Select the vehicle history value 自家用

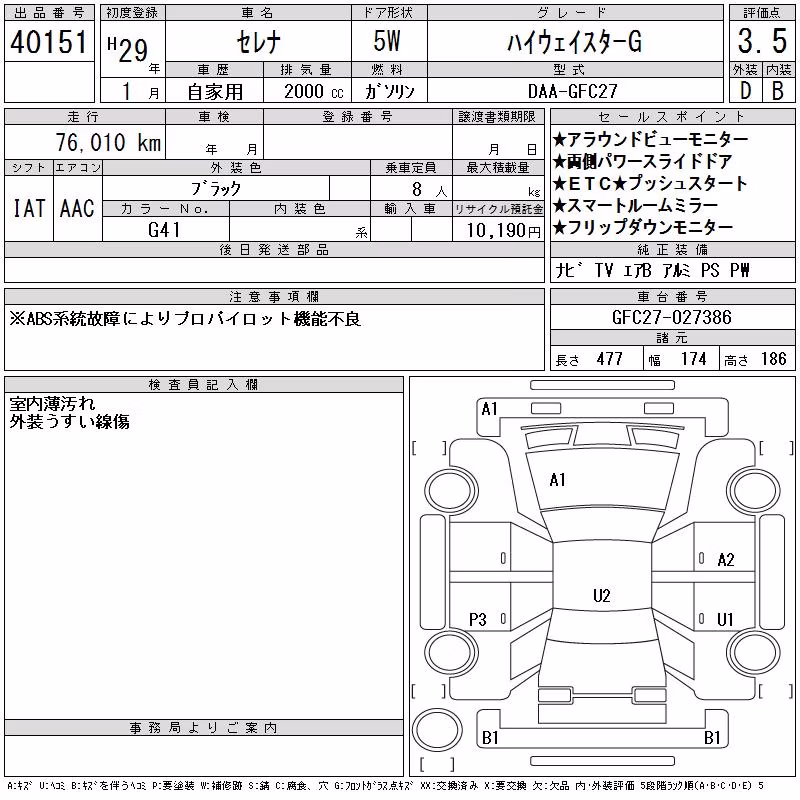[x=215, y=92]
